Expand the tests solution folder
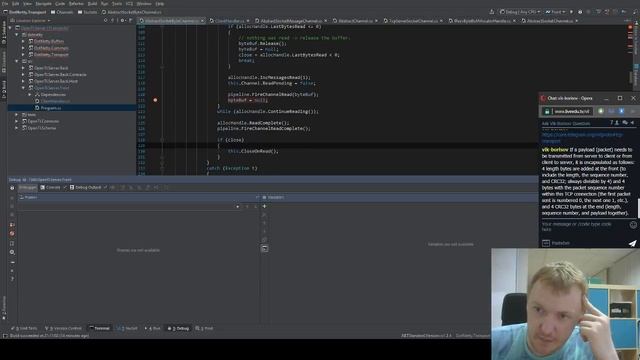This screenshot has width=640, height=360. coord(17,114)
